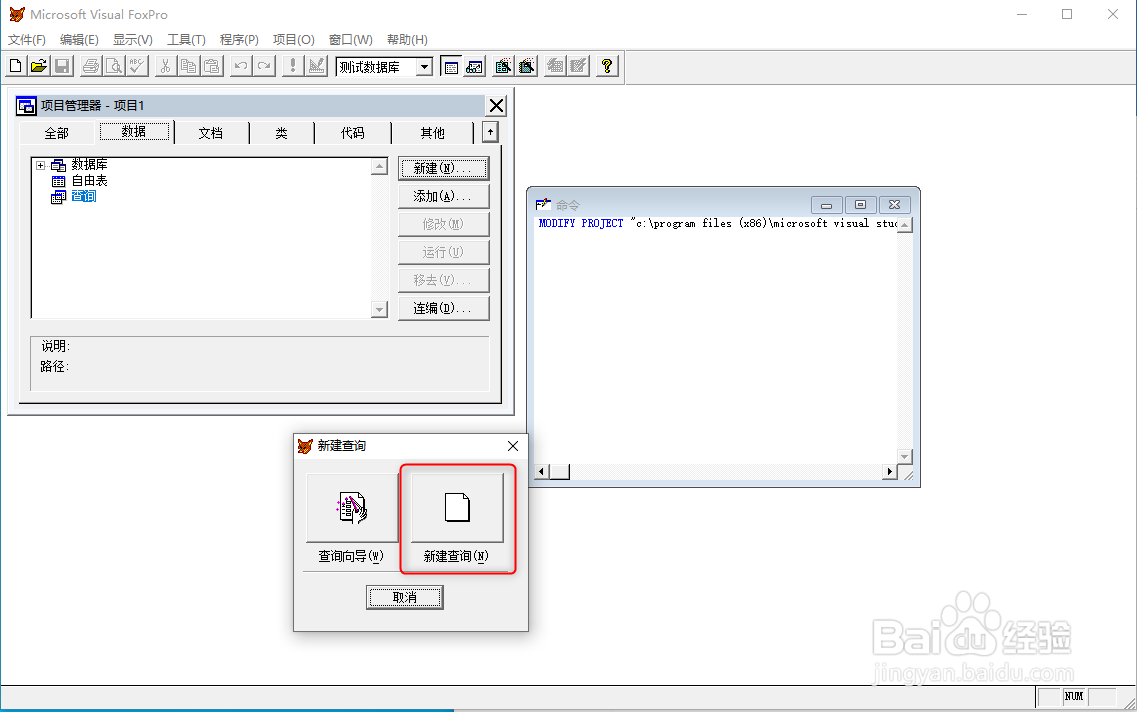Click the Run exclamation toolbar icon
1137x712 pixels.
point(292,67)
